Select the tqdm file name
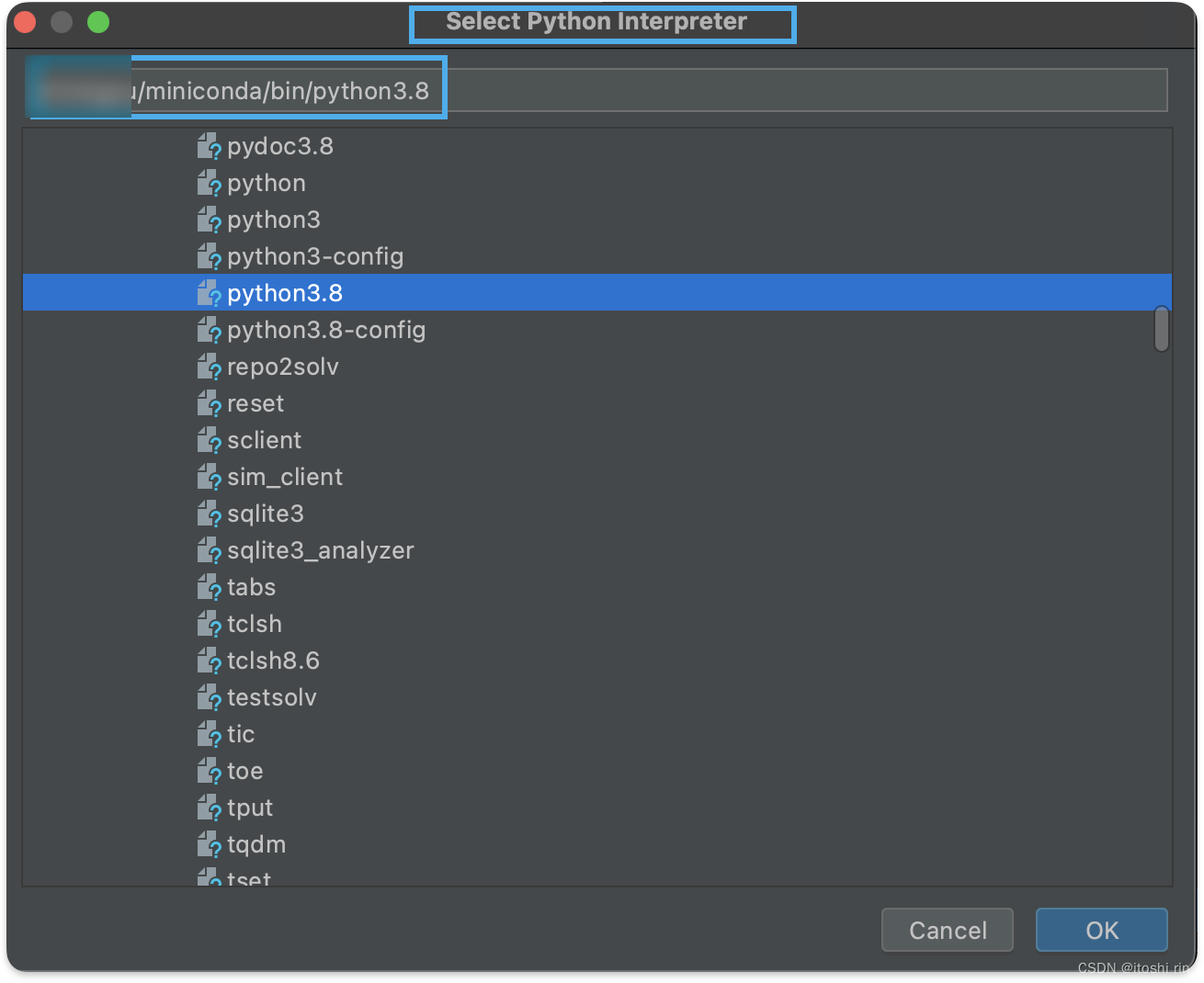The image size is (1204, 983). click(256, 845)
